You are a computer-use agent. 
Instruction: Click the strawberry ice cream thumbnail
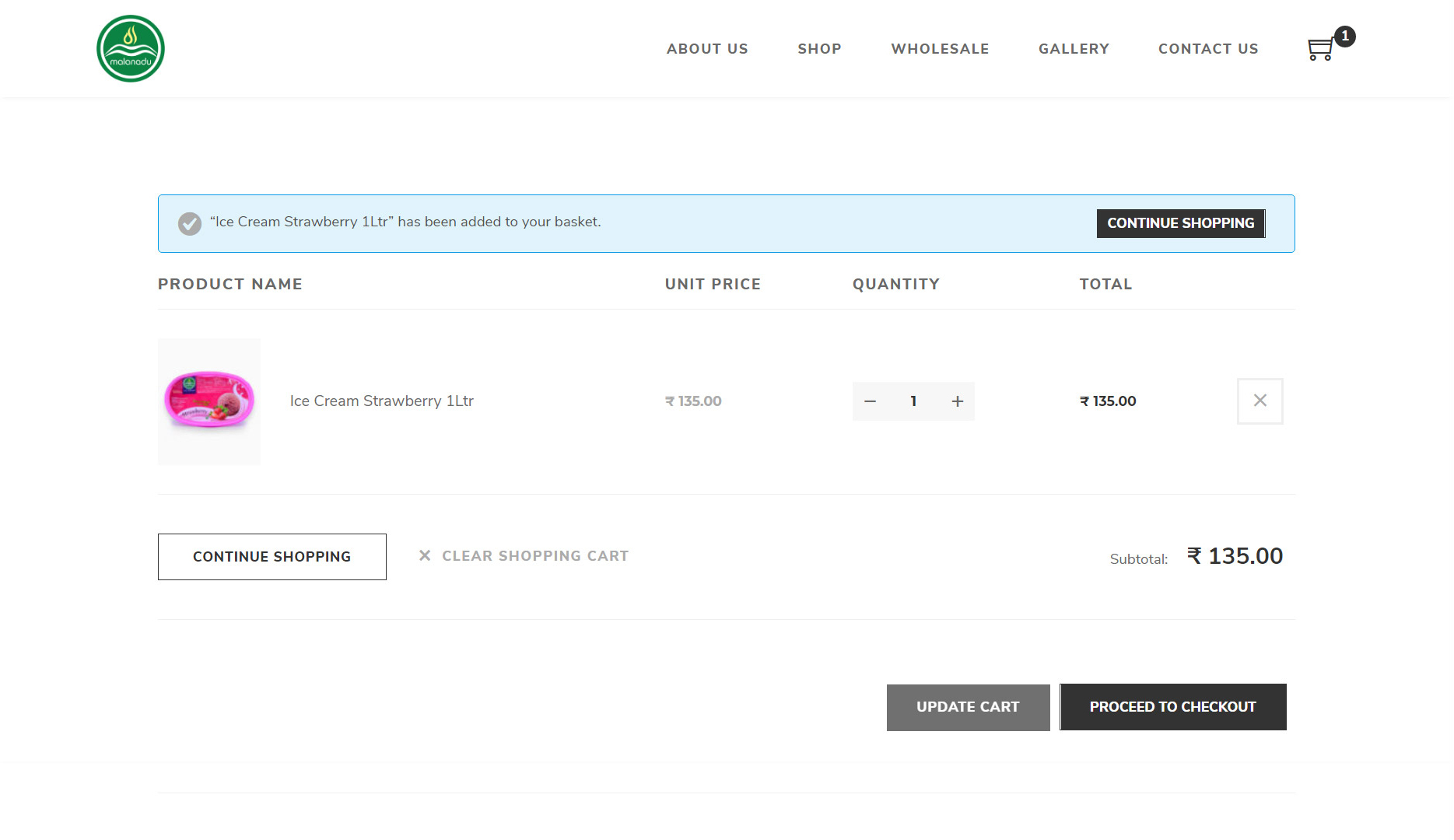(209, 401)
